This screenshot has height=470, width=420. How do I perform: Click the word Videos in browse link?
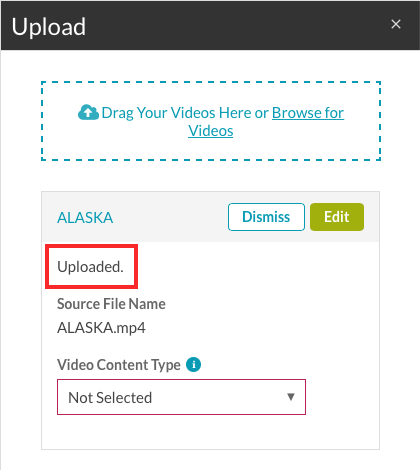pos(211,131)
